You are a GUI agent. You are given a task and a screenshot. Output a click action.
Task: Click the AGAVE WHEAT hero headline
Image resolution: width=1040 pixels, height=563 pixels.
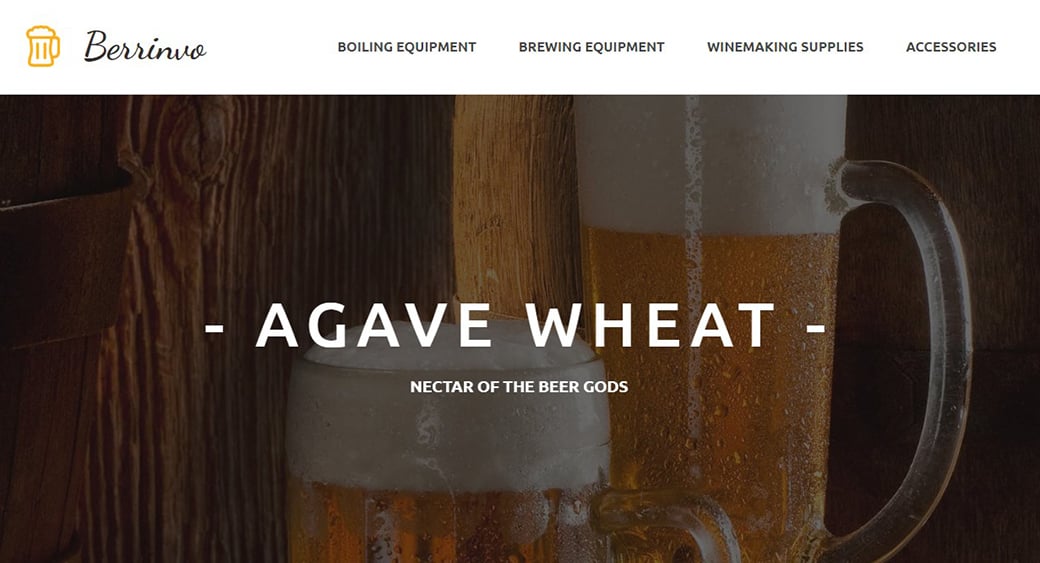click(x=515, y=325)
